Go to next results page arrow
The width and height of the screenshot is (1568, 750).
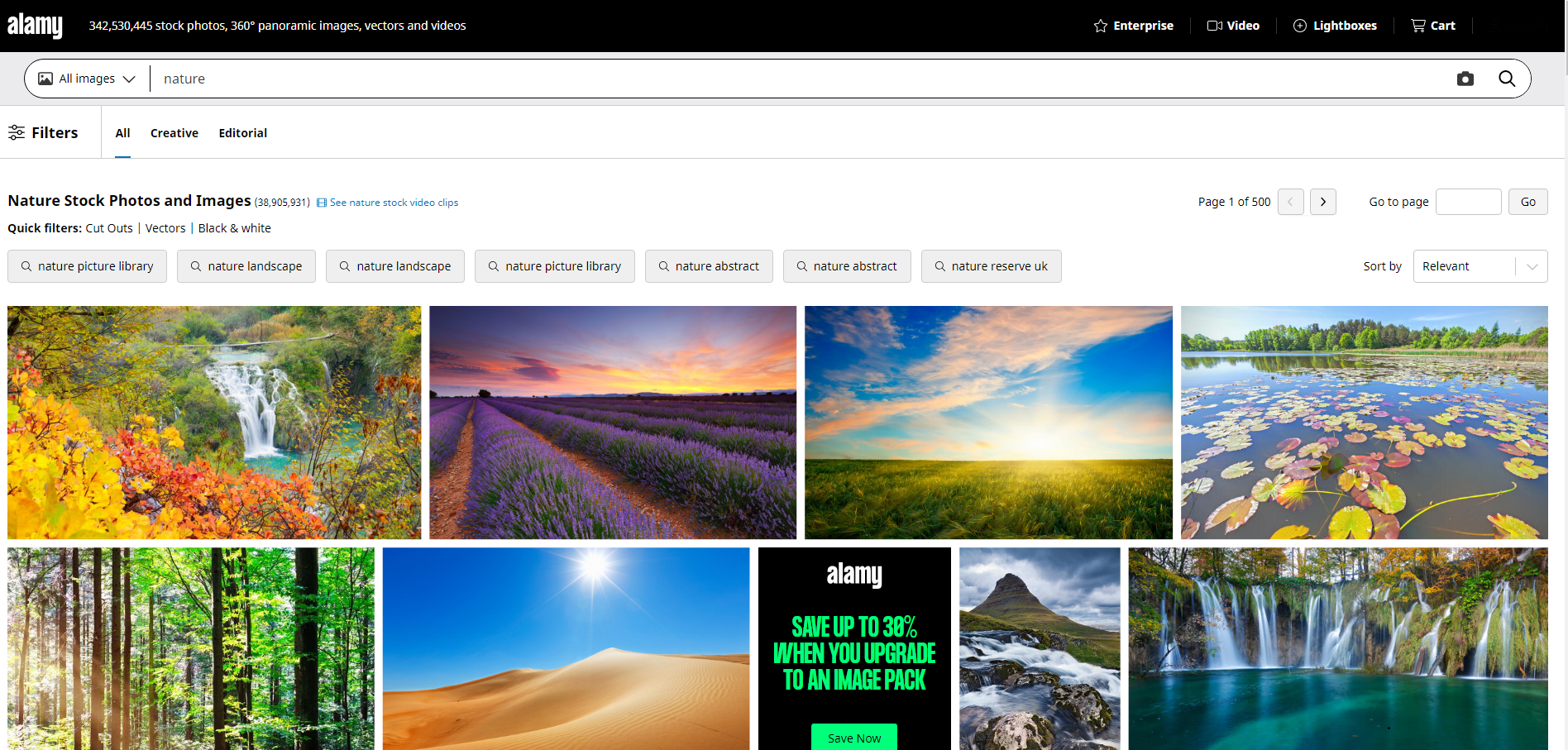tap(1322, 202)
